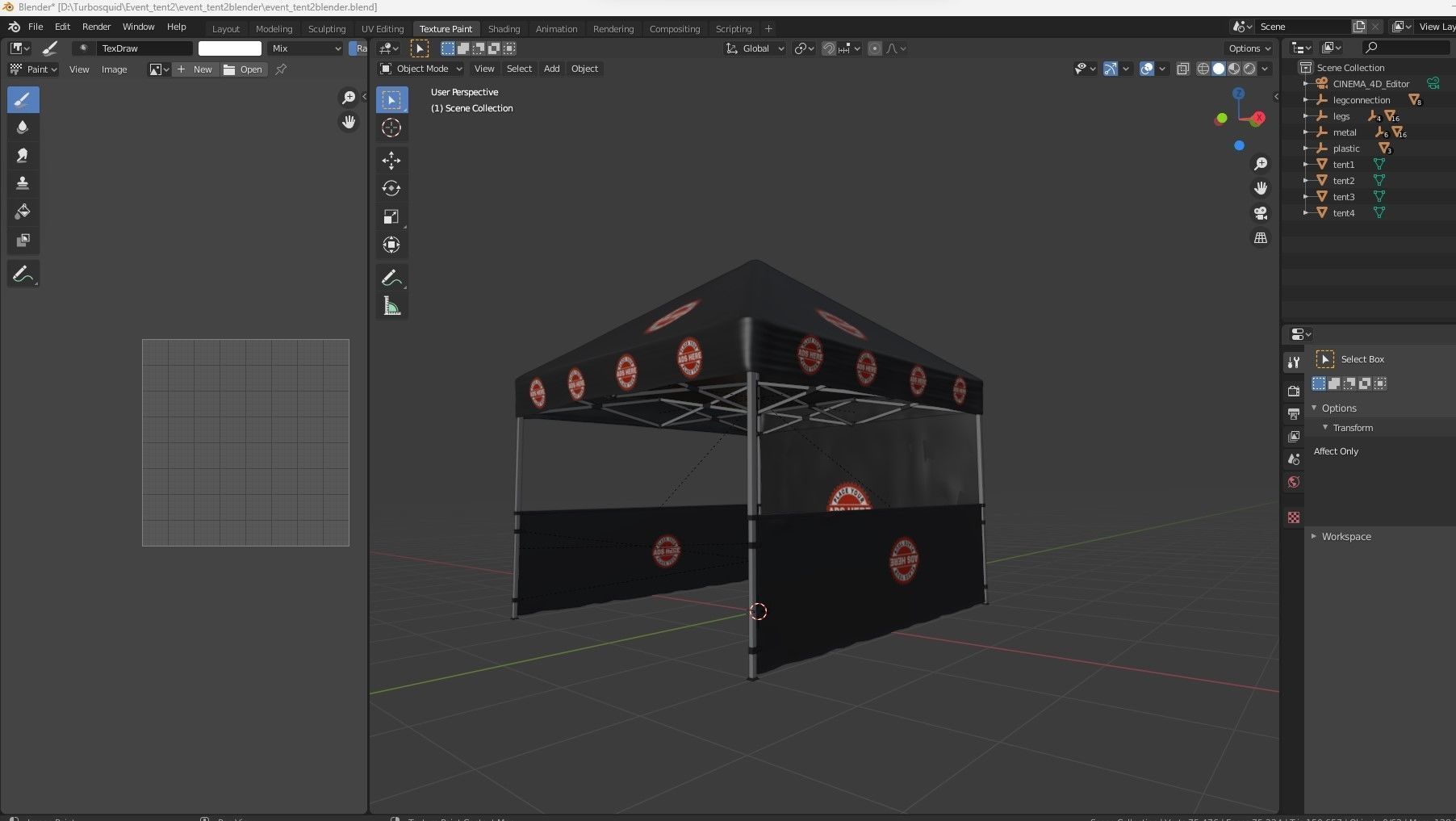
Task: Switch perspective/orthographic grid icon
Action: 1261,237
